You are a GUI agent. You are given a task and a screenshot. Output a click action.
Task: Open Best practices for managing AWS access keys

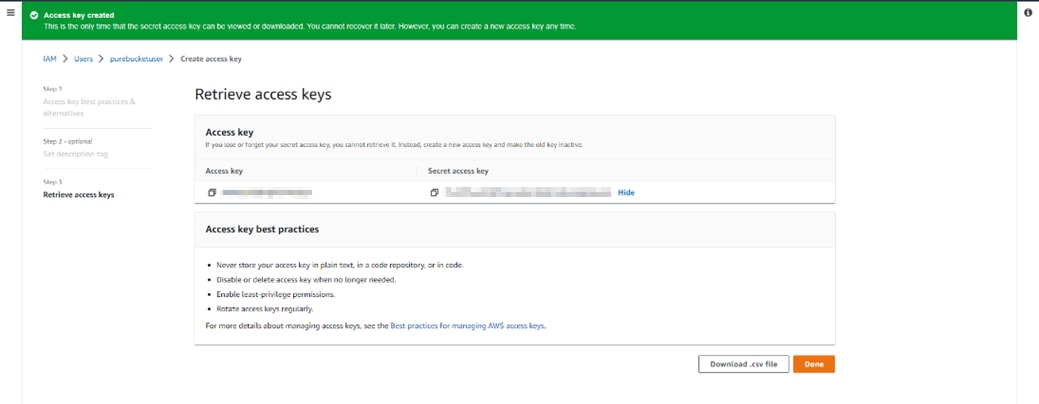[468, 326]
